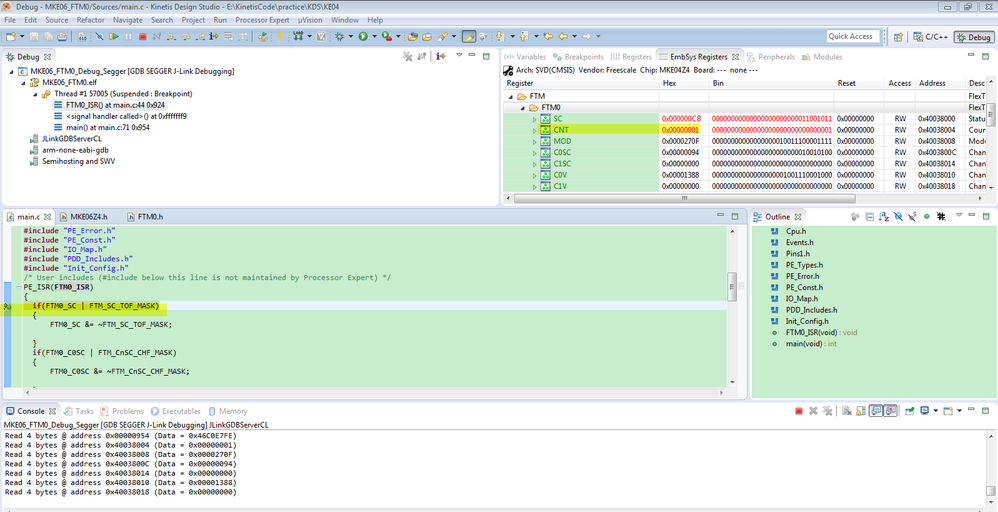Toggle sort alphabetically in Outline panel
This screenshot has height=512, width=998.
(x=884, y=217)
